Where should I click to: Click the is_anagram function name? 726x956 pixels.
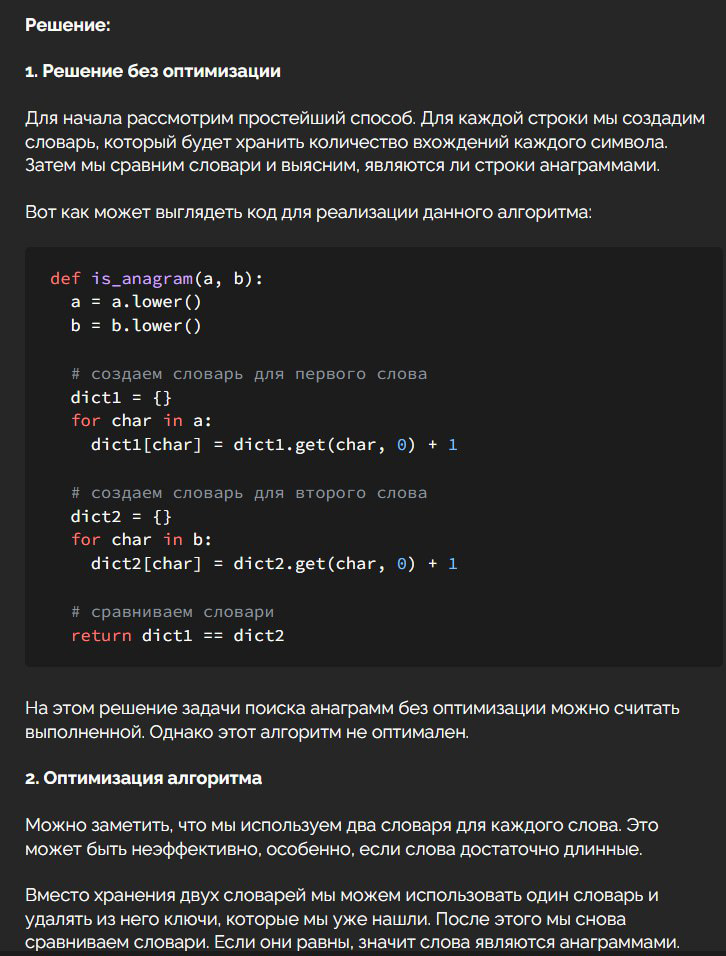(142, 279)
